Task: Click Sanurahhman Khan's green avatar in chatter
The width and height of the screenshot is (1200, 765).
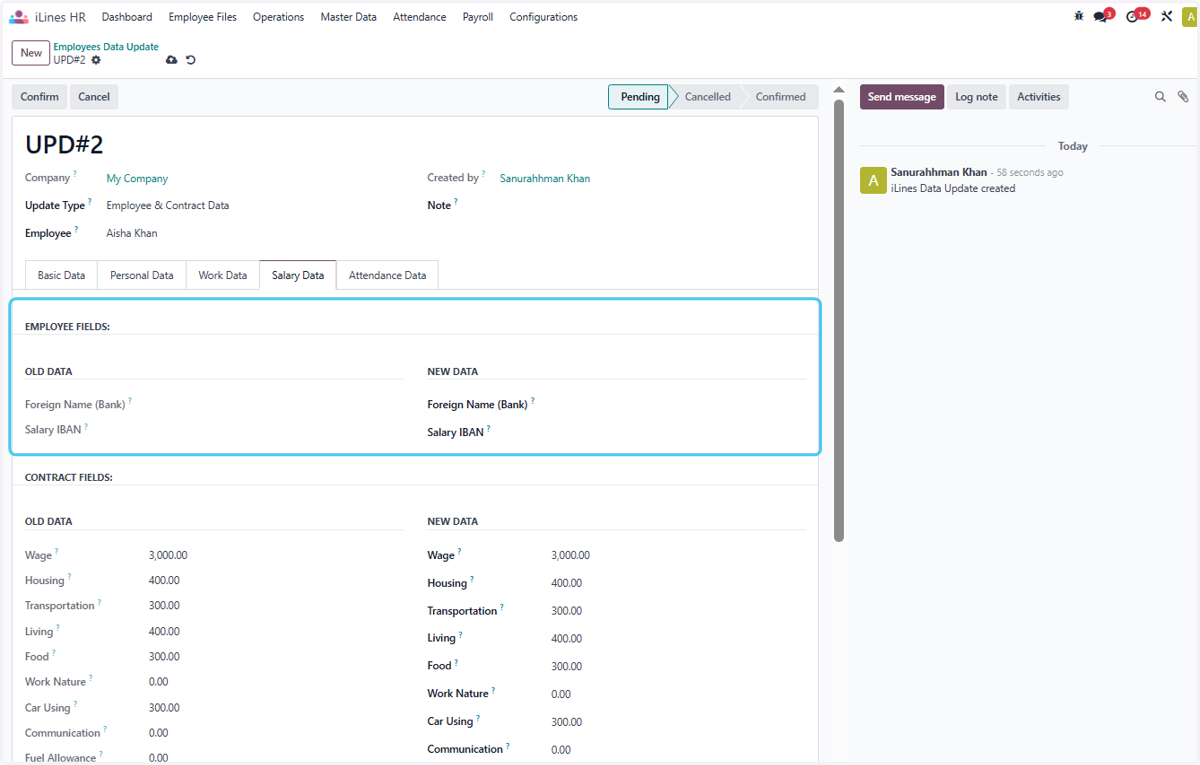Action: pyautogui.click(x=873, y=180)
